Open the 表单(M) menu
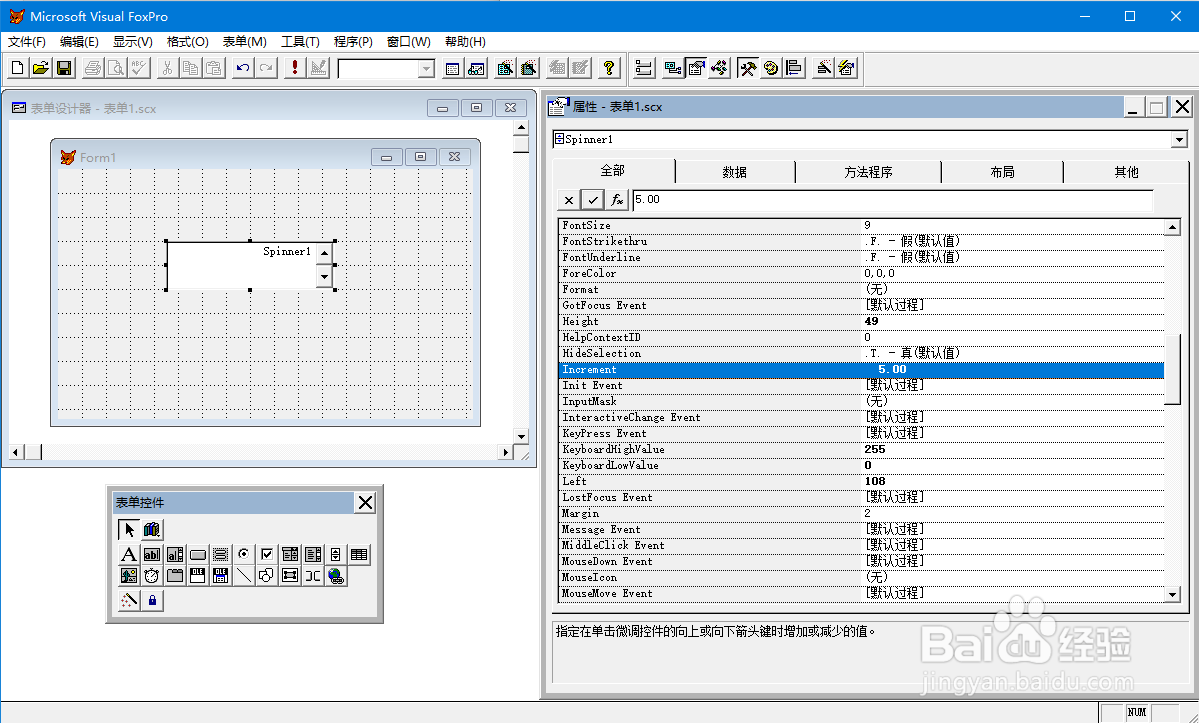 tap(245, 42)
